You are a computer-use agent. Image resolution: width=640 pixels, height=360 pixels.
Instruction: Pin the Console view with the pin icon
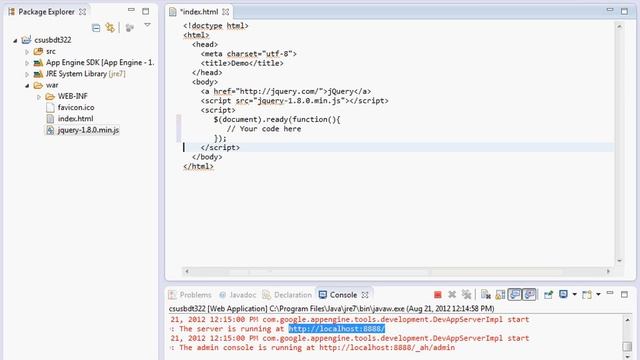coord(548,295)
